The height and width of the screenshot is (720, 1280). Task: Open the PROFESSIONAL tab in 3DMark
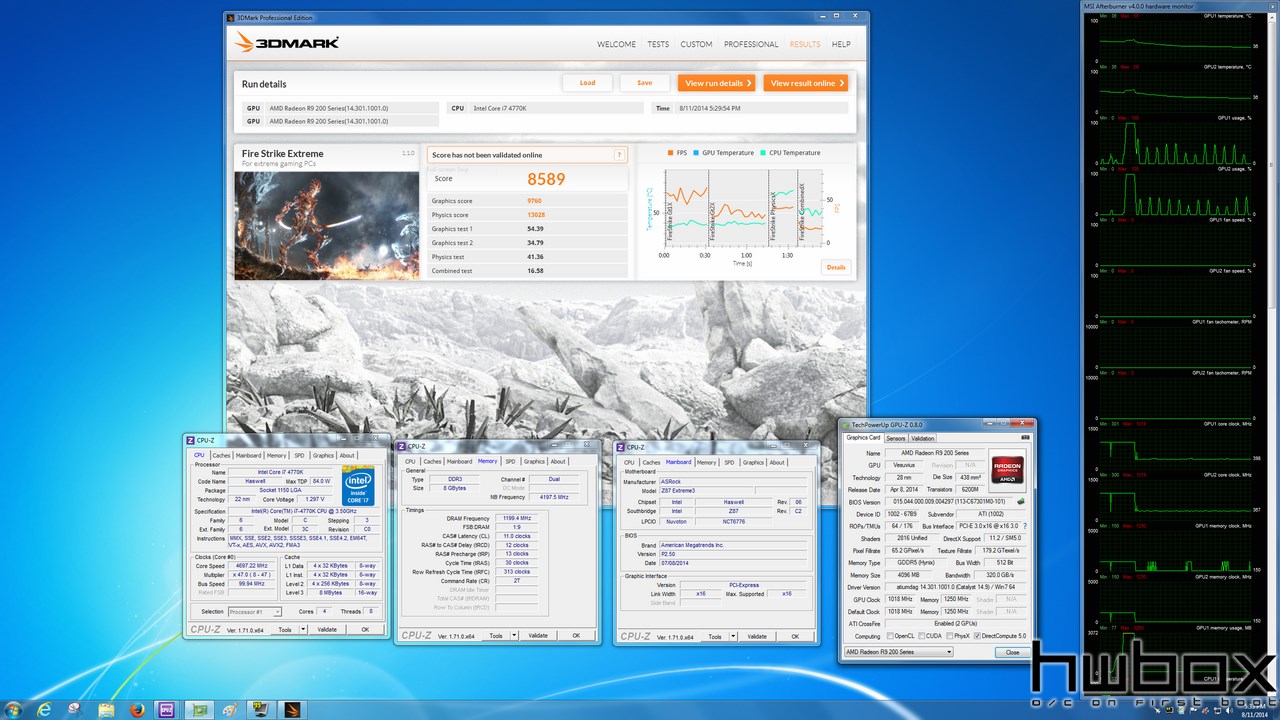point(751,44)
